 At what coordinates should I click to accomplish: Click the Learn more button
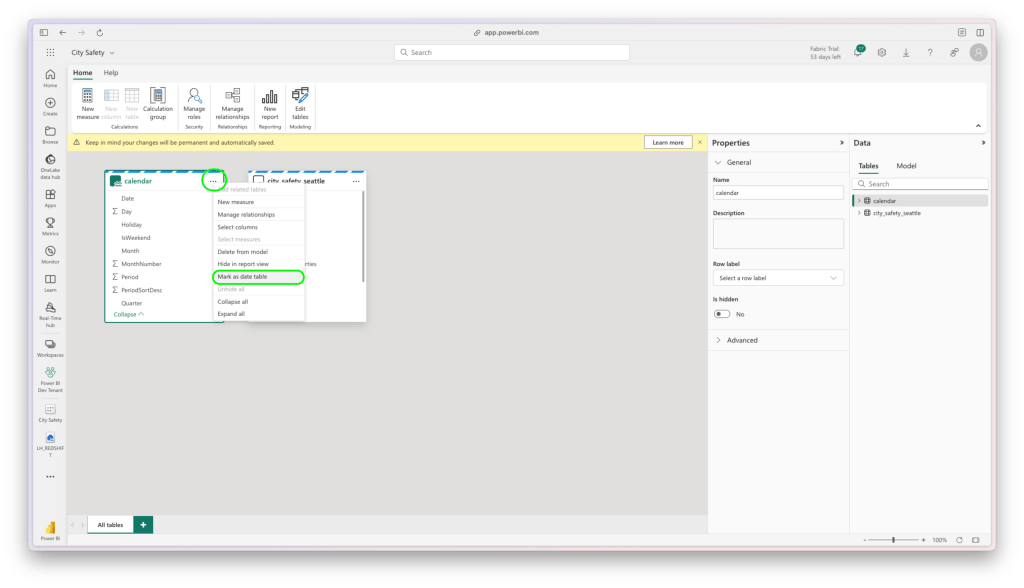(x=668, y=143)
